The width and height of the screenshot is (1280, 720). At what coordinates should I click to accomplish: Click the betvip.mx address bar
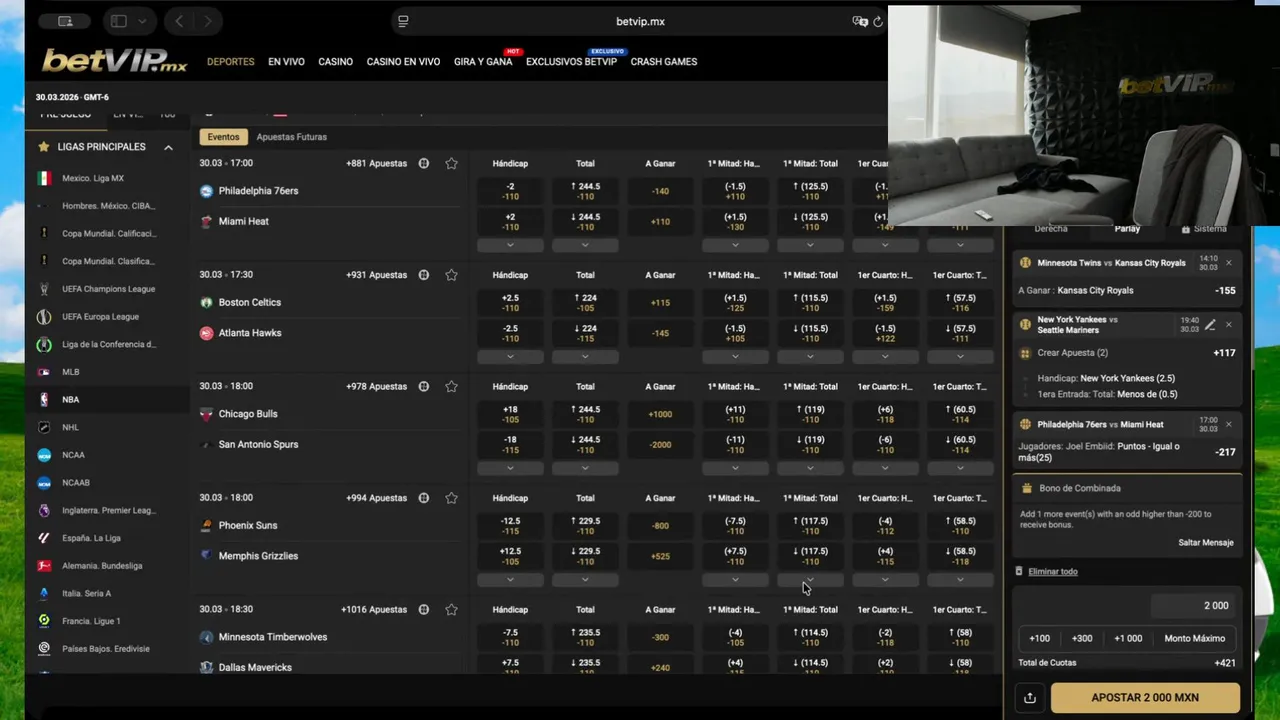[x=640, y=21]
